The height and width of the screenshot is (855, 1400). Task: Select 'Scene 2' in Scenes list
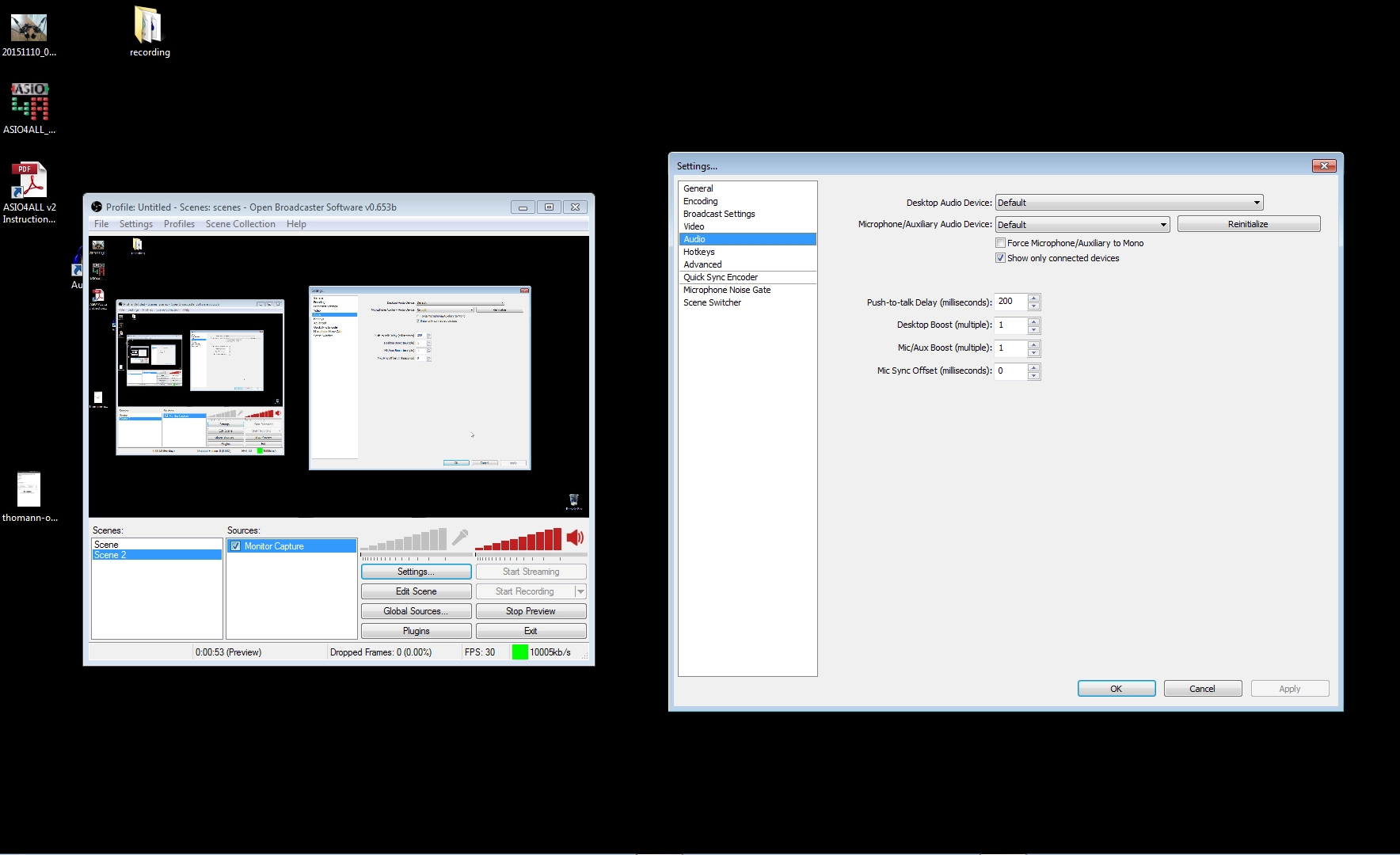pos(157,555)
